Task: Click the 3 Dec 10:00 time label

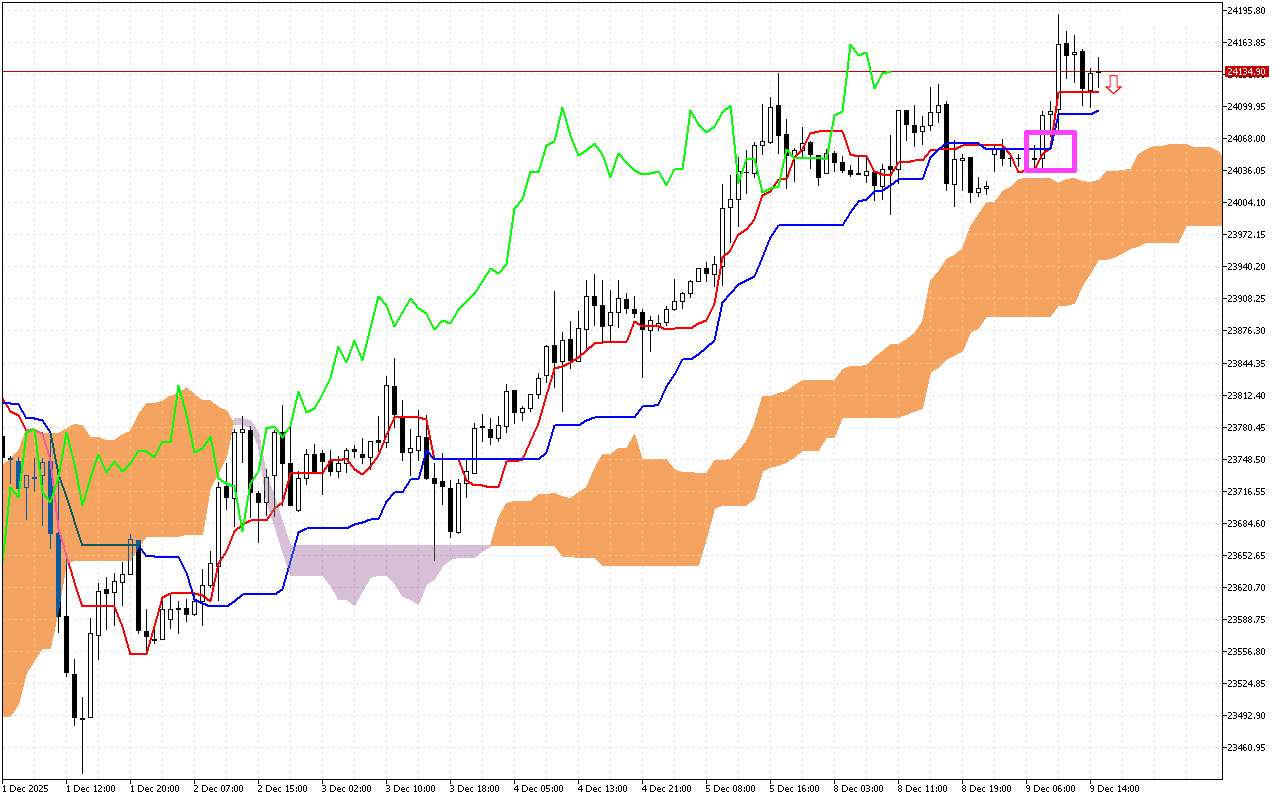Action: [410, 789]
